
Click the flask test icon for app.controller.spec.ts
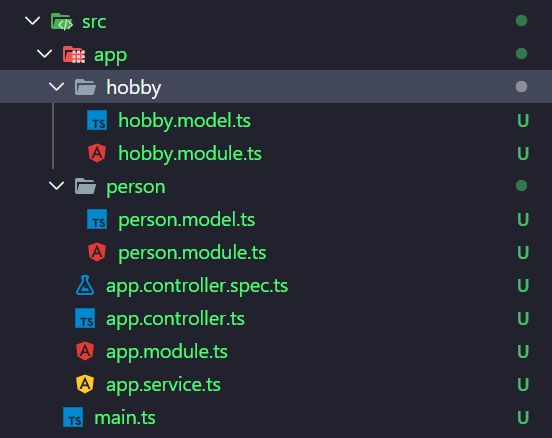85,285
